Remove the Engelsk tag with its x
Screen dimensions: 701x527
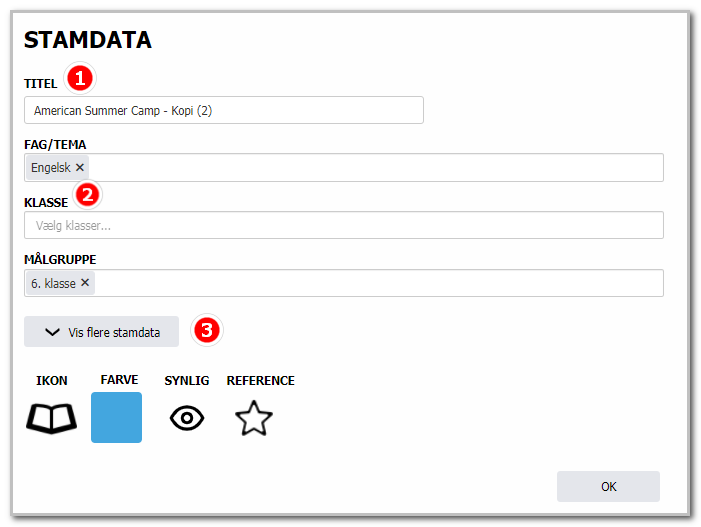click(x=80, y=167)
